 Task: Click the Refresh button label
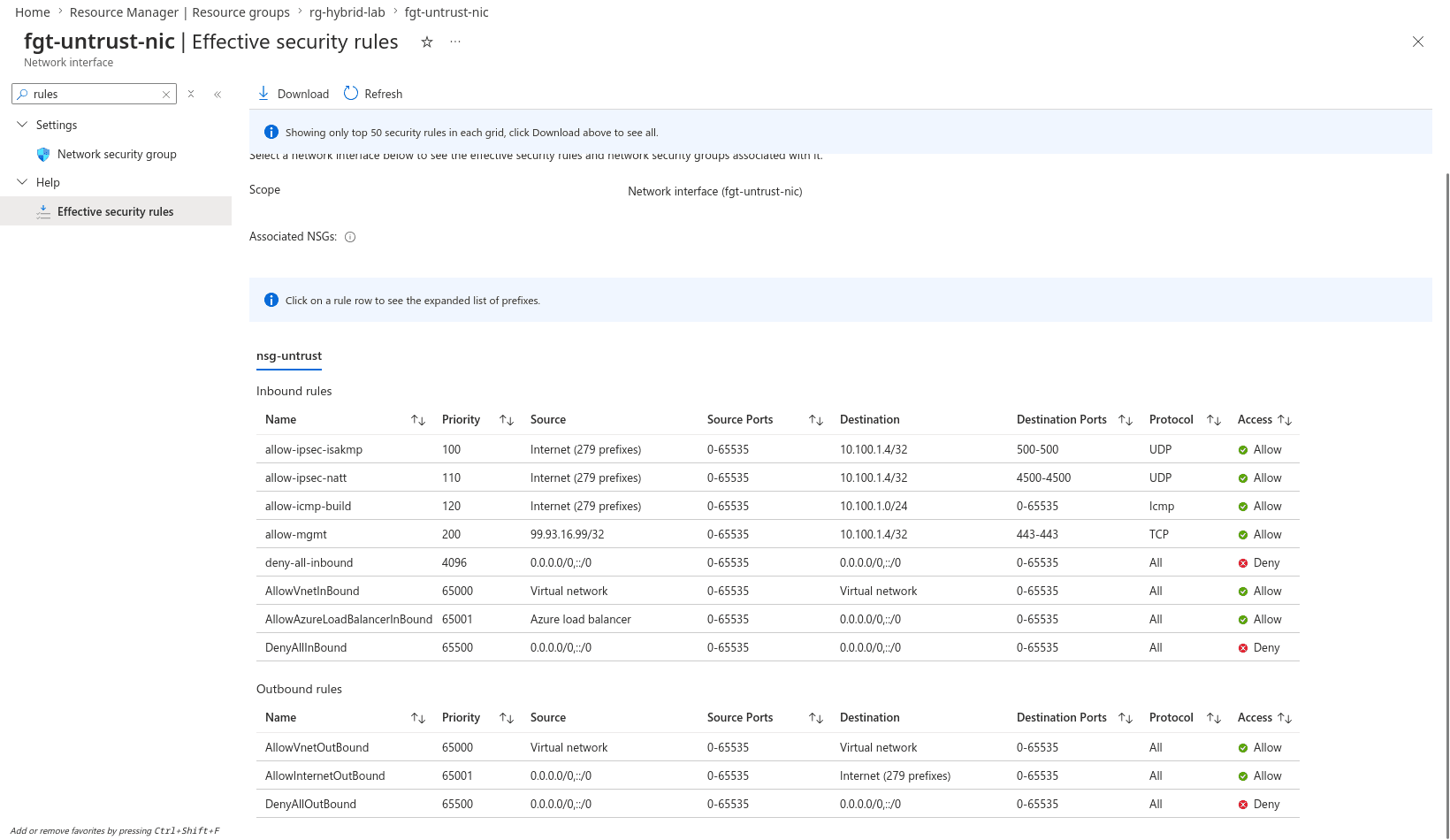click(384, 95)
